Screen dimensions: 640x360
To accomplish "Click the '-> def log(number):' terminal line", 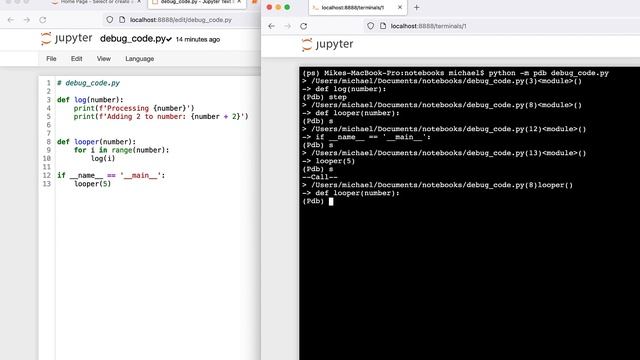I will click(344, 89).
